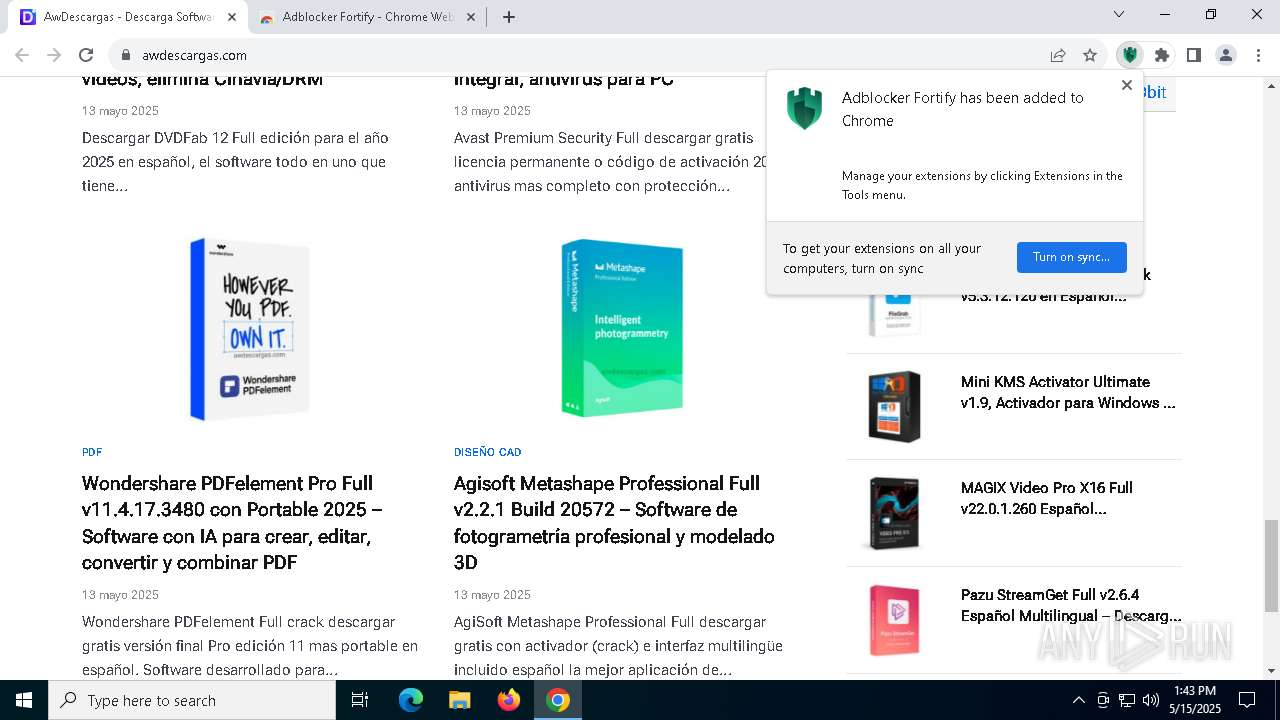Click the Chrome taskbar icon
This screenshot has width=1280, height=720.
[558, 700]
